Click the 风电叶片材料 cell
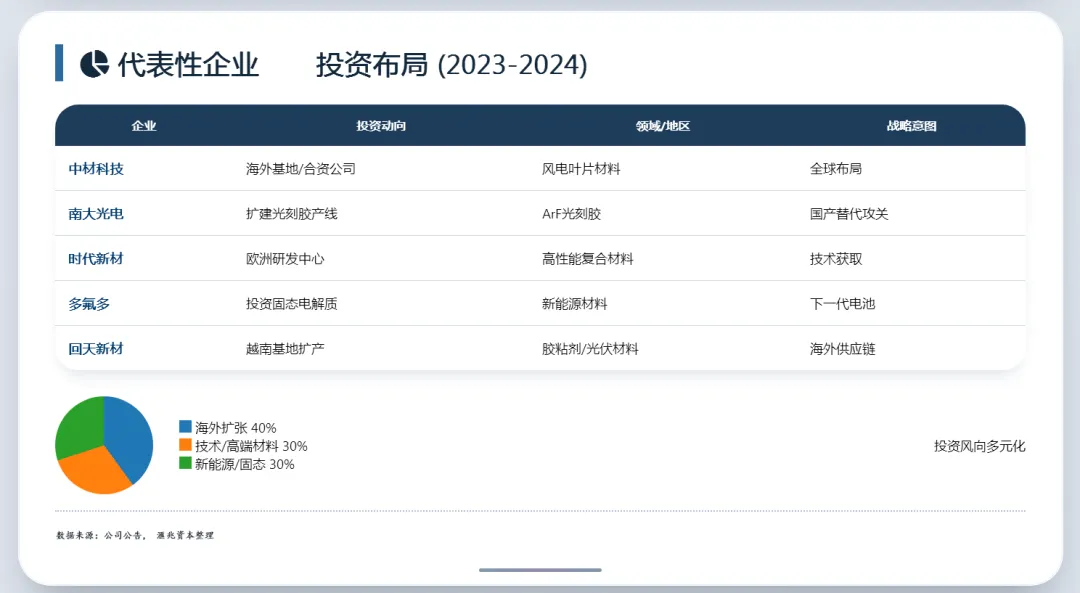The height and width of the screenshot is (593, 1080). (x=581, y=169)
